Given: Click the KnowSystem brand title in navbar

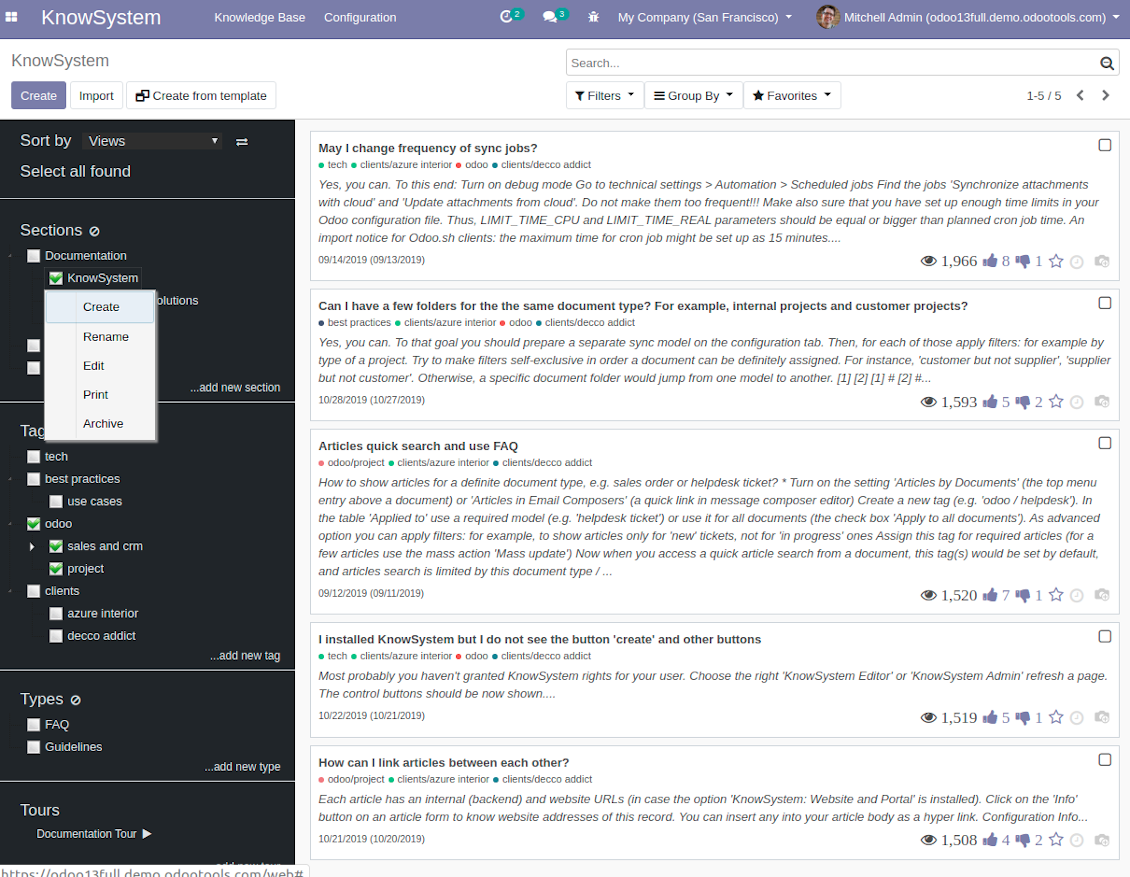Looking at the screenshot, I should 101,17.
